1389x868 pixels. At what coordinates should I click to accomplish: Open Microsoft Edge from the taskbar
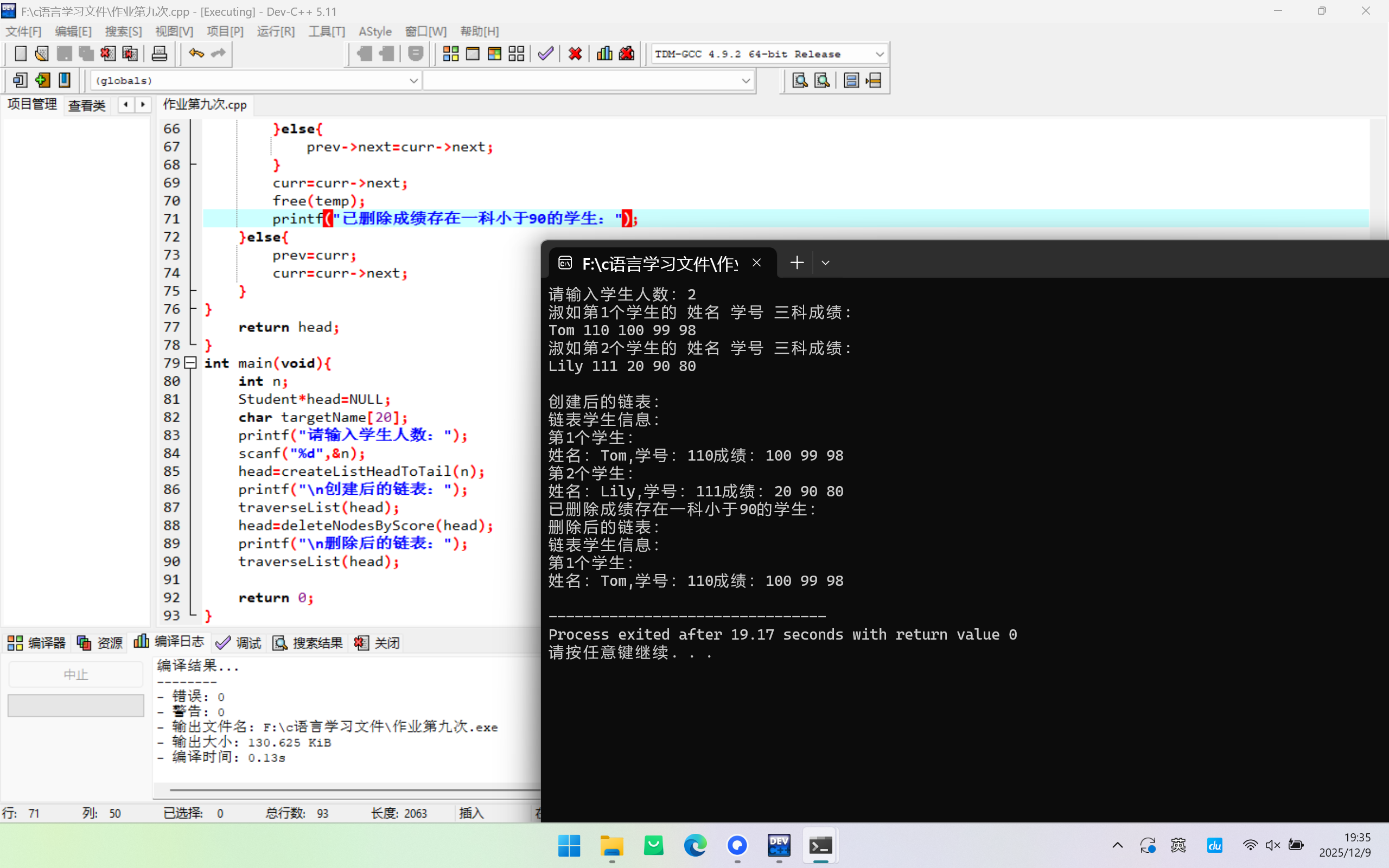click(x=695, y=845)
